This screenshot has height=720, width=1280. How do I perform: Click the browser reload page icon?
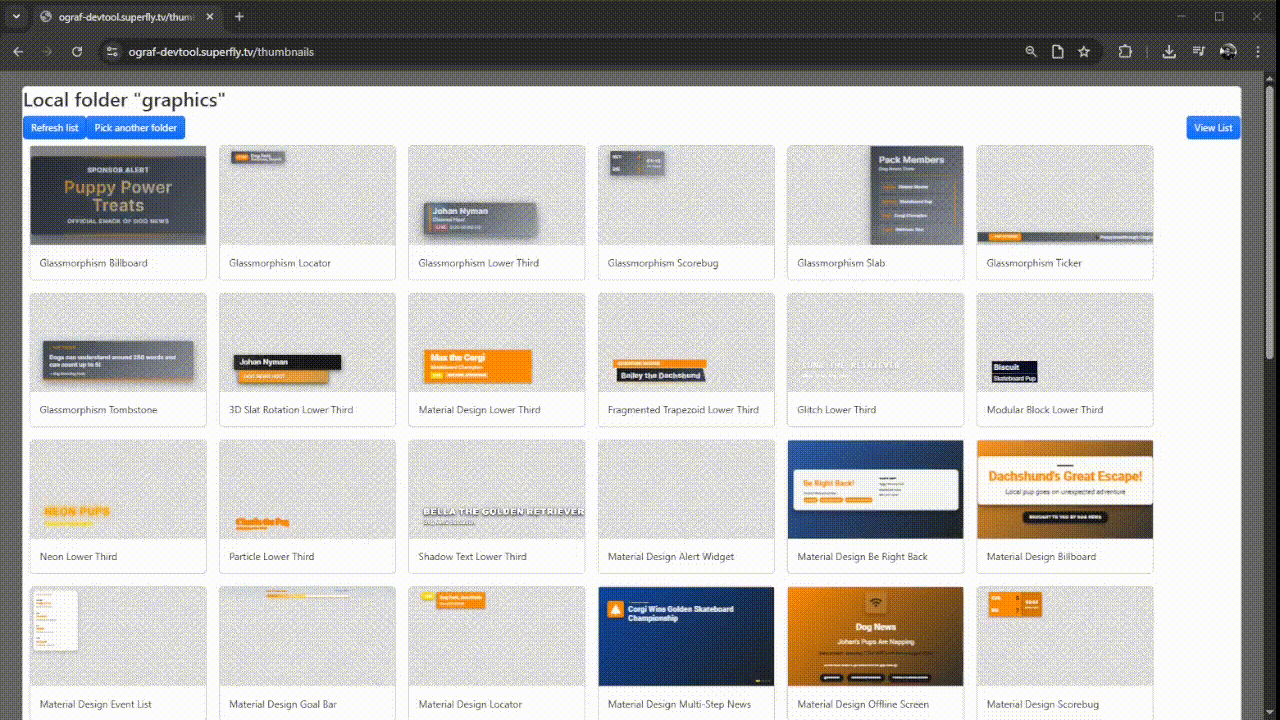[76, 52]
